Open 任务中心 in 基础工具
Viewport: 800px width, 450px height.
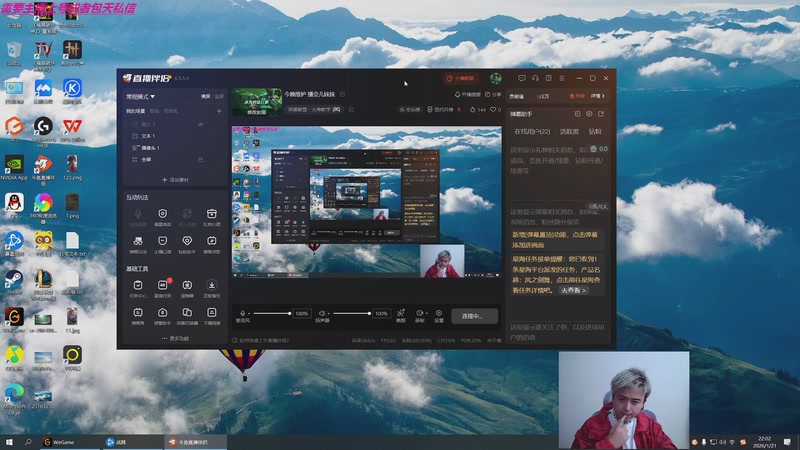(x=138, y=288)
